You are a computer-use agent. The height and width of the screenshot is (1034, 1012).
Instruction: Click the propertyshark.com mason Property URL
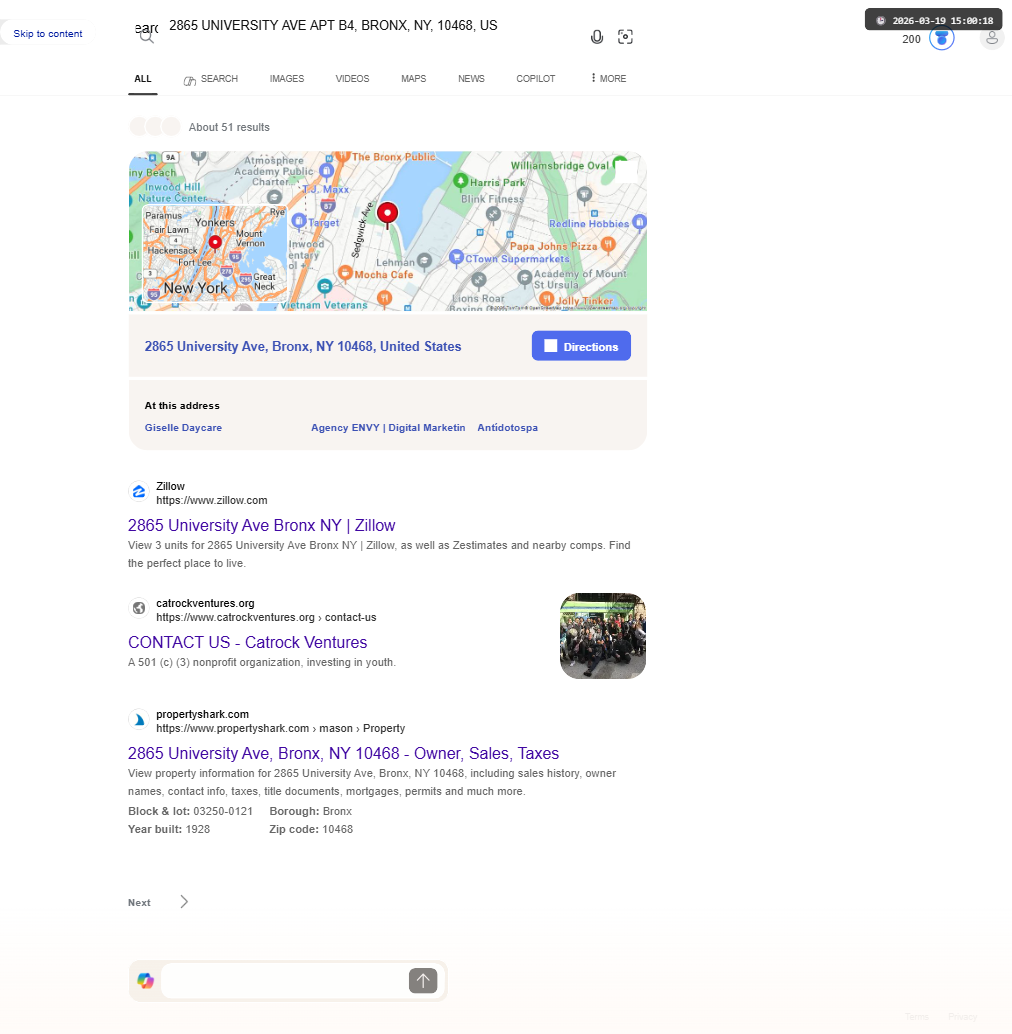(280, 728)
